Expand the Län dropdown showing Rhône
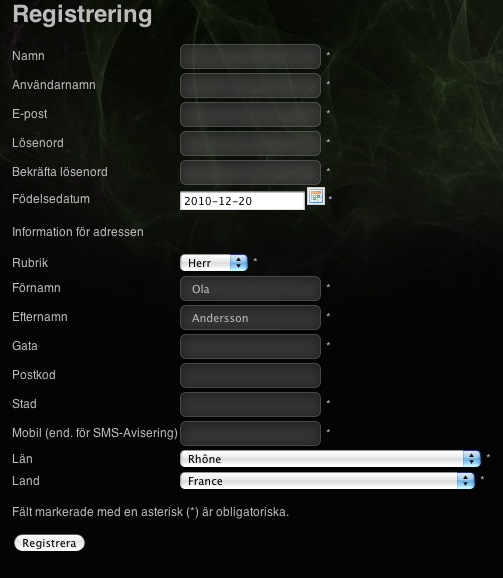The width and height of the screenshot is (503, 578). click(x=330, y=459)
